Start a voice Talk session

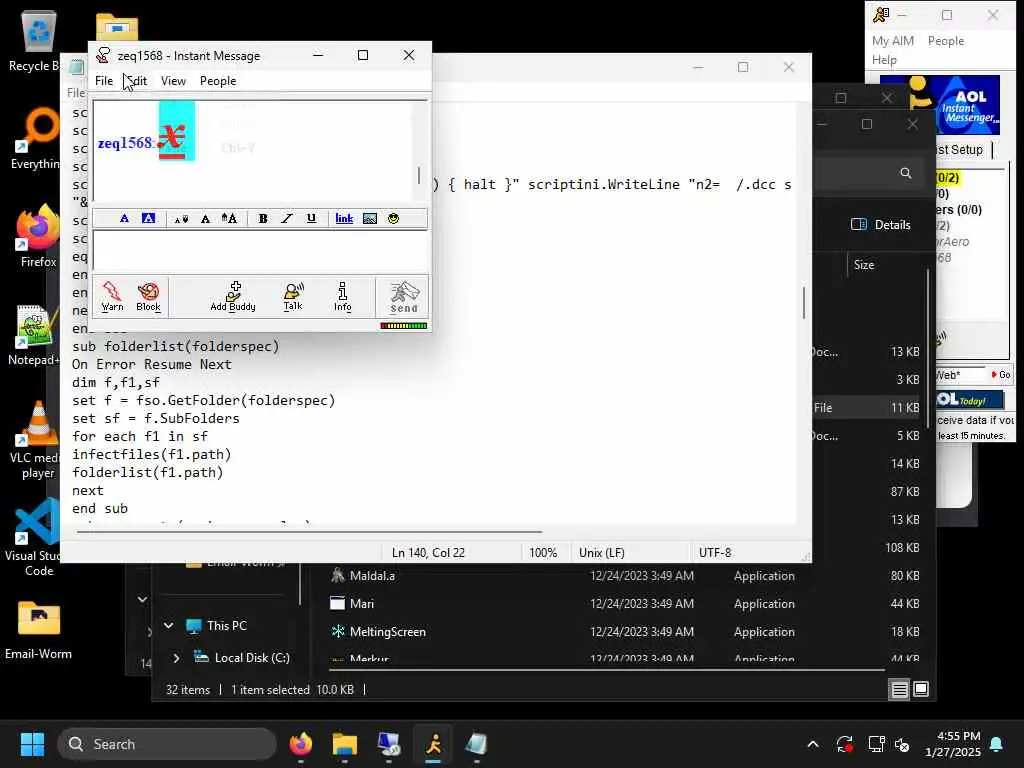(293, 296)
